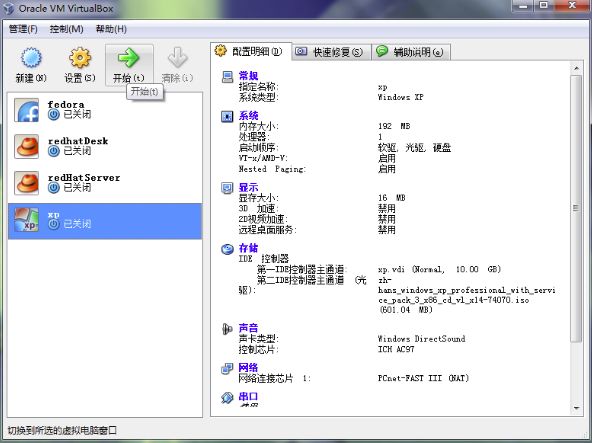Open the 控制(M) menu
This screenshot has width=592, height=443.
66,29
